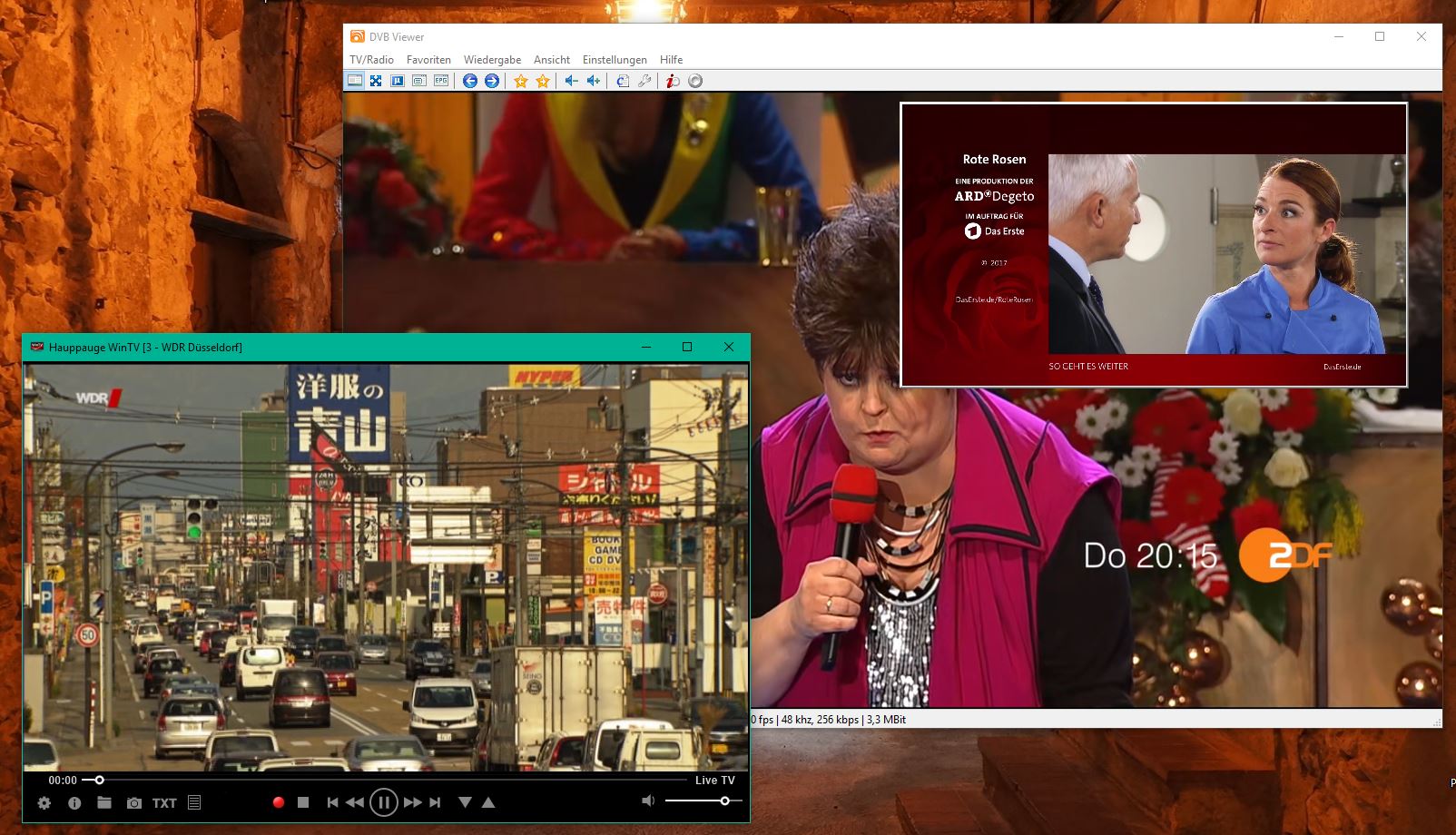Image resolution: width=1456 pixels, height=835 pixels.
Task: Click the fullscreen arrows icon in DVB Viewer
Action: coord(376,81)
